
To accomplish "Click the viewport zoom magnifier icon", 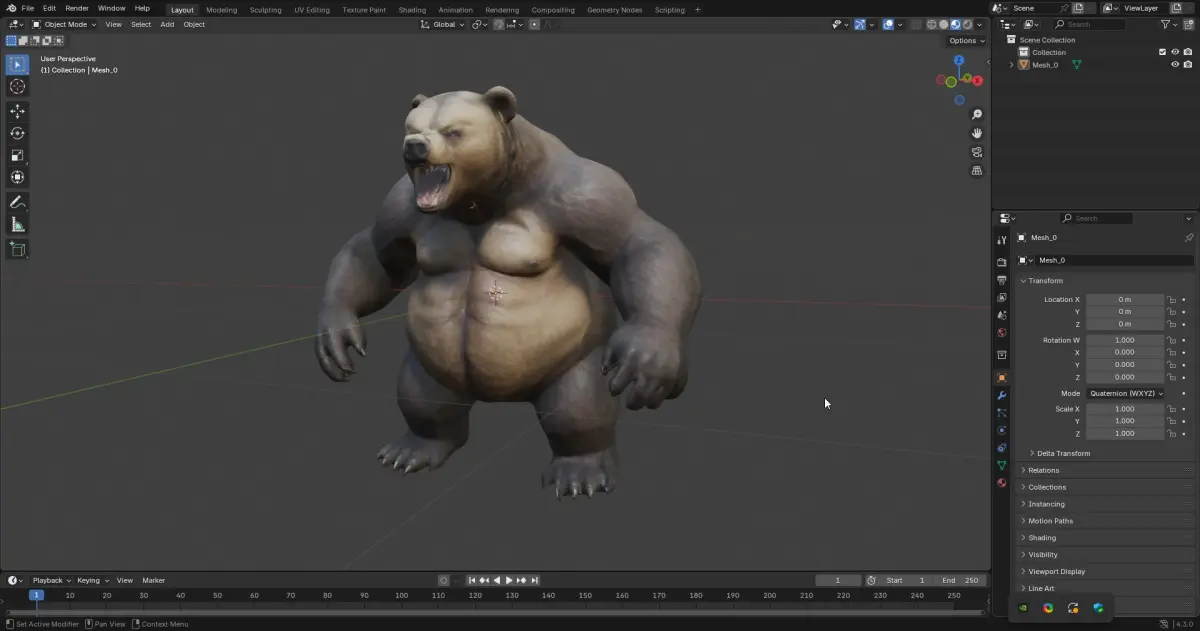I will tap(977, 114).
